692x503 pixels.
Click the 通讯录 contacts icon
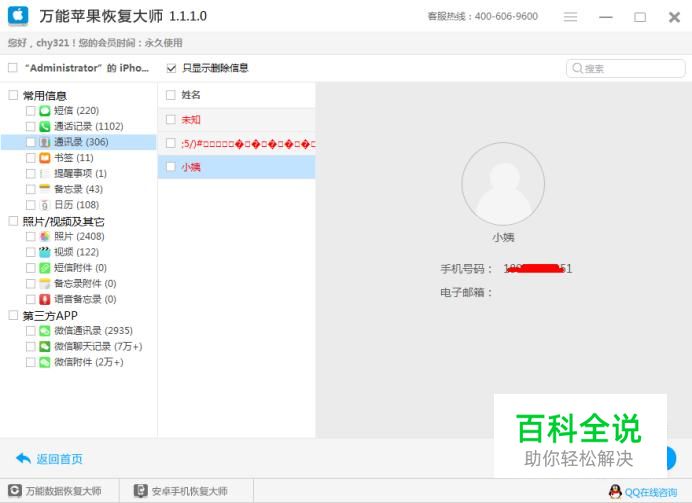(45, 142)
